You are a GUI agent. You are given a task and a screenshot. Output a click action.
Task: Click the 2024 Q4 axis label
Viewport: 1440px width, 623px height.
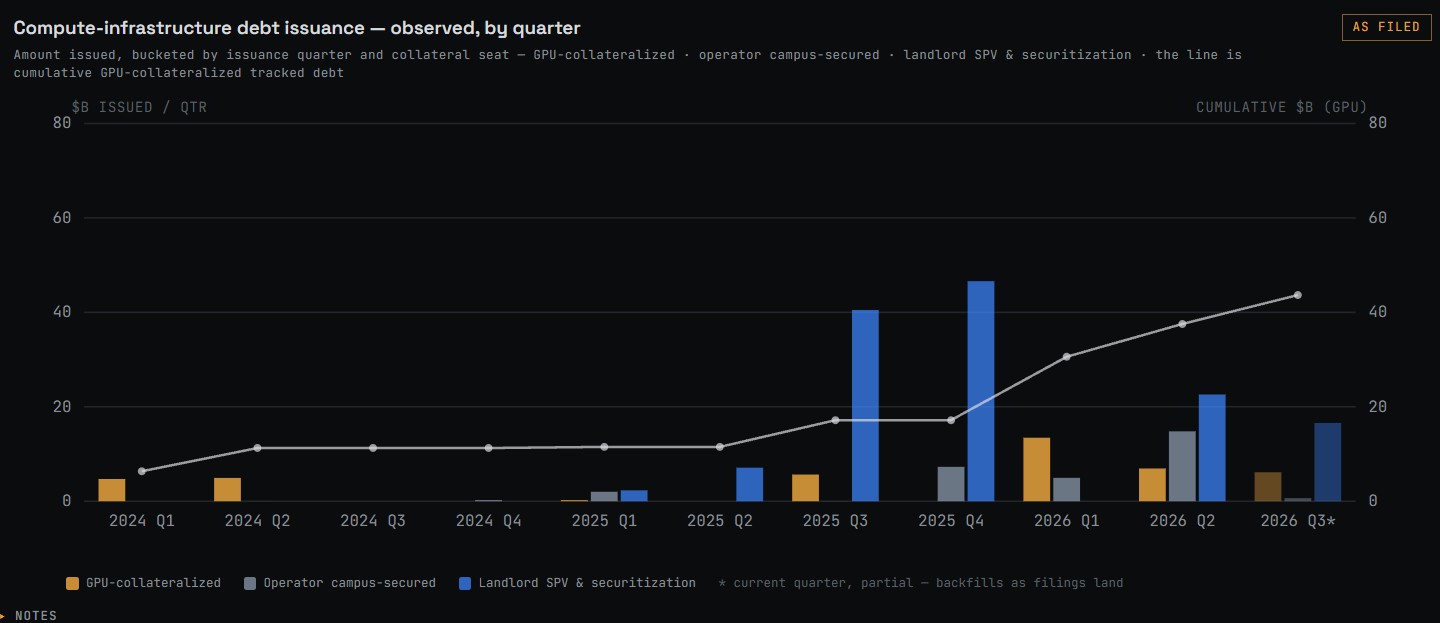point(489,521)
